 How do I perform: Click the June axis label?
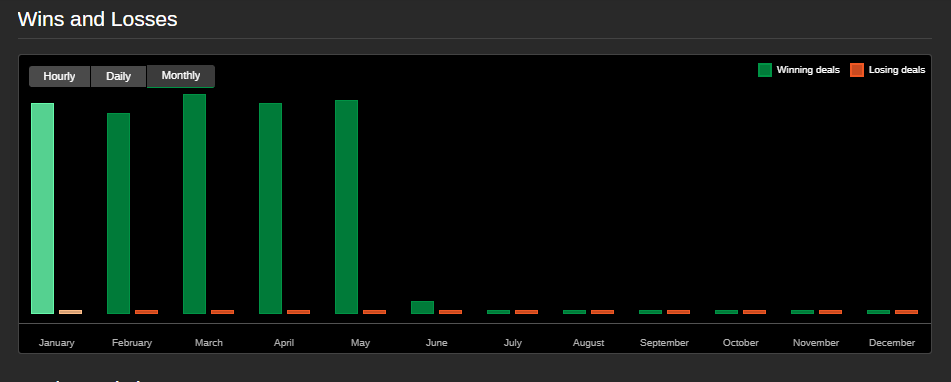437,343
